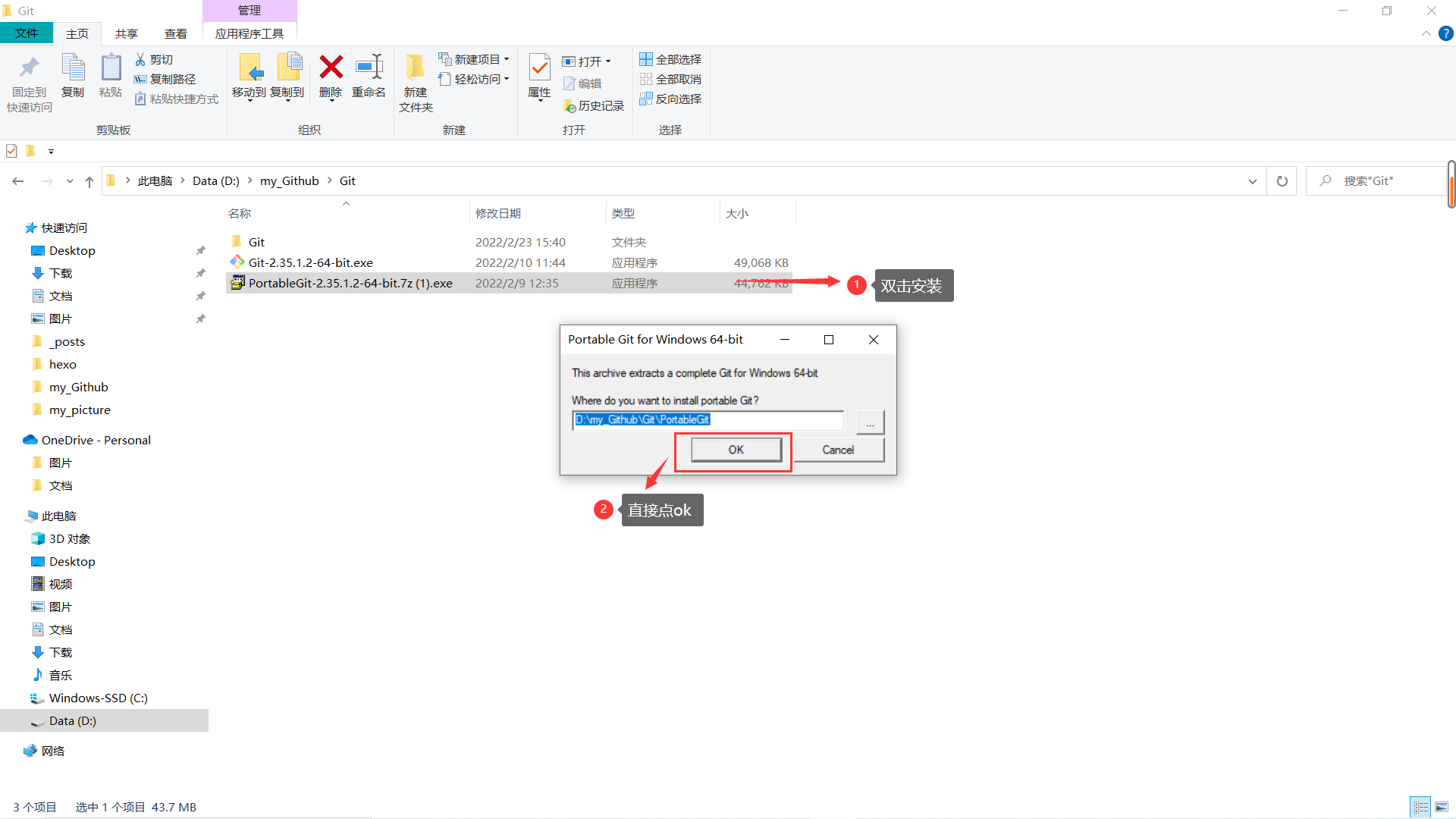Open the 复制到 copy-to menu
1456x819 pixels.
(x=287, y=77)
